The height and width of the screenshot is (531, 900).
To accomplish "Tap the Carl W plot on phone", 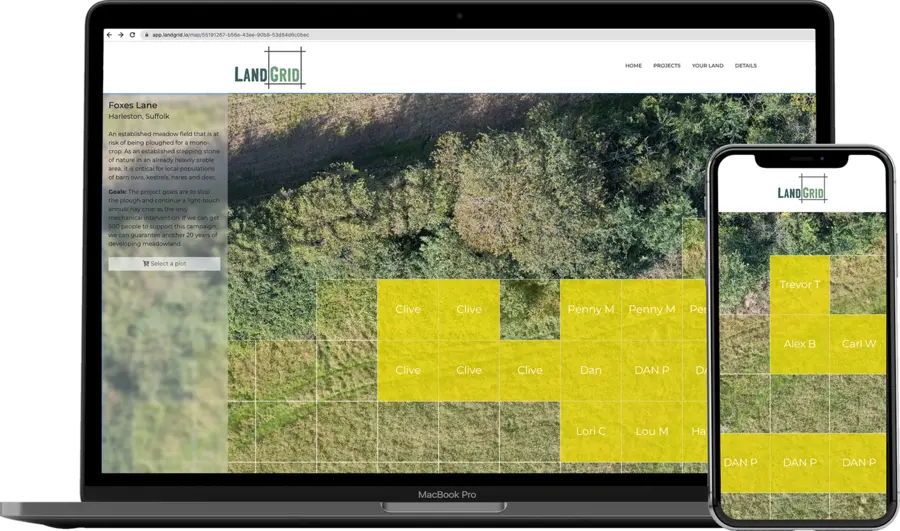I will coord(858,344).
